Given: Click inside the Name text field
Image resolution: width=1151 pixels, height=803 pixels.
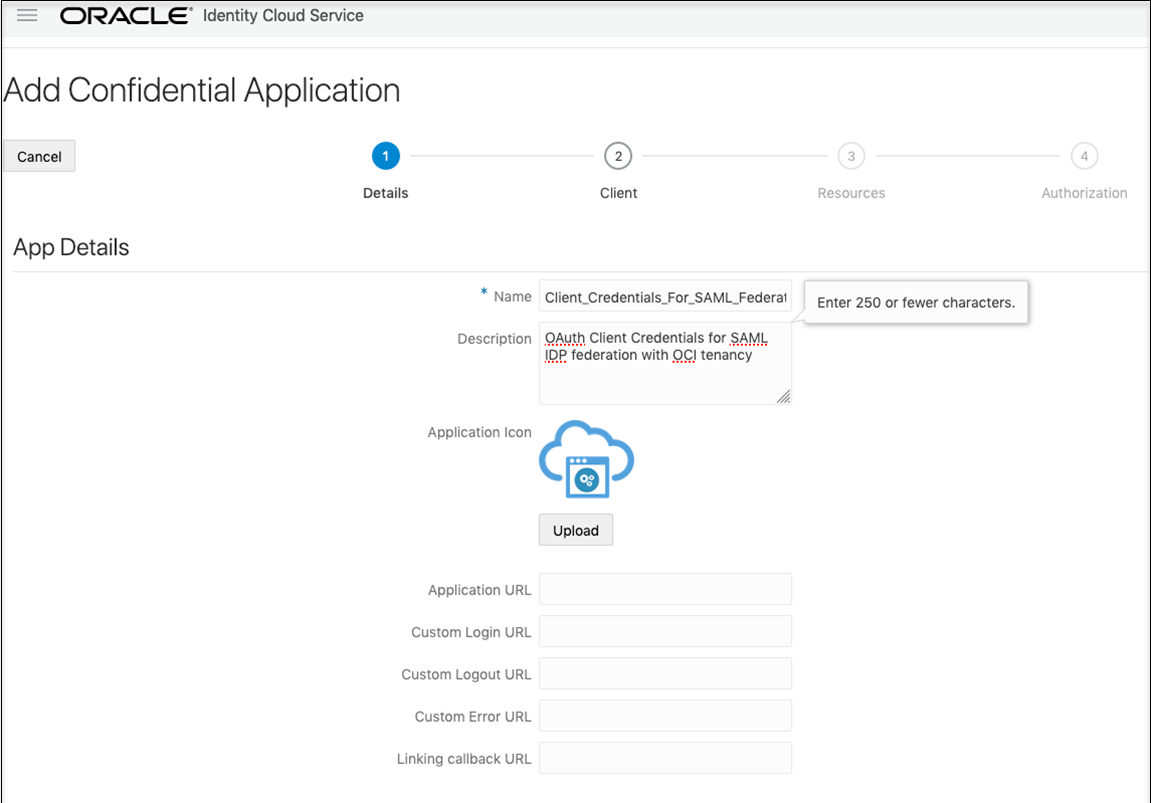Looking at the screenshot, I should click(x=664, y=296).
